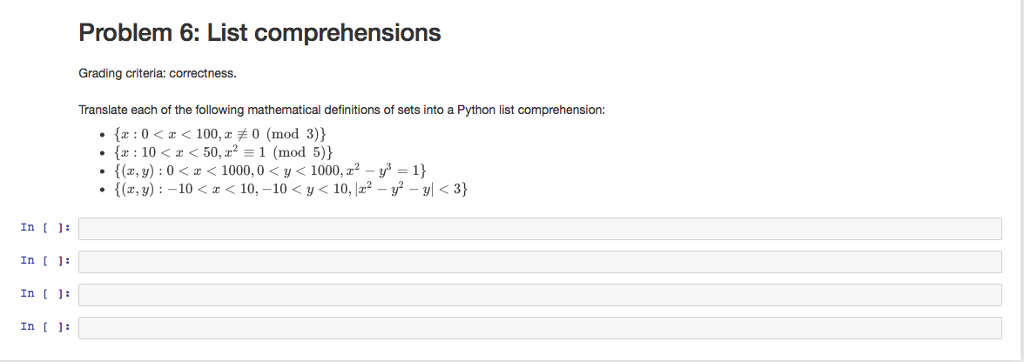Click into the first empty code cell

(x=539, y=229)
